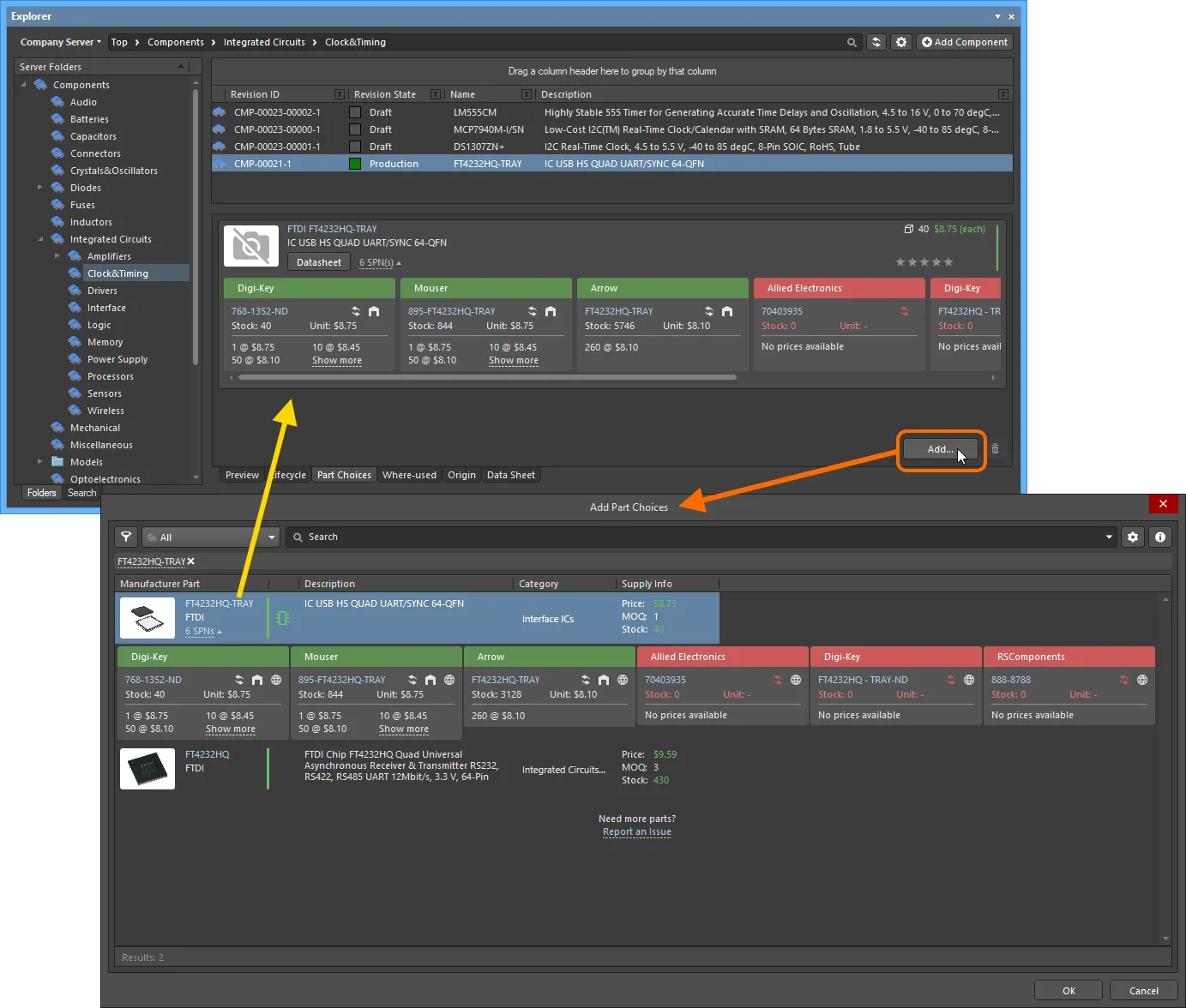Click the swap arrows icon in dialog FT4232HQ - TRAY-ND card
This screenshot has height=1008, width=1186.
click(951, 680)
